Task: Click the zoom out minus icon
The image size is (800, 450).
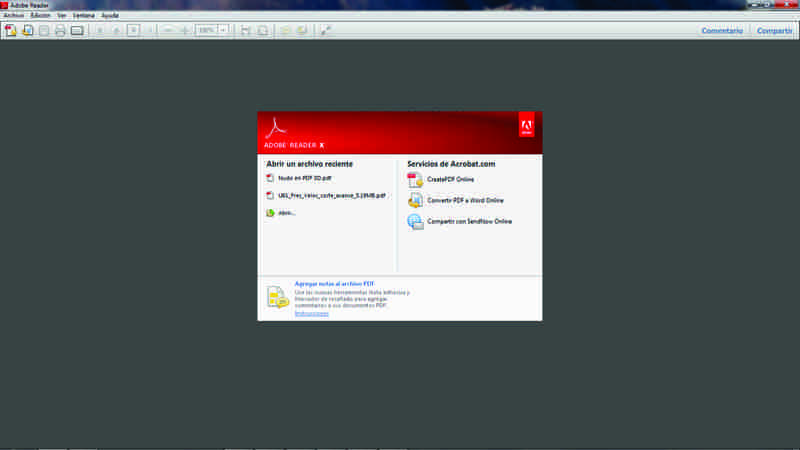Action: [x=168, y=31]
